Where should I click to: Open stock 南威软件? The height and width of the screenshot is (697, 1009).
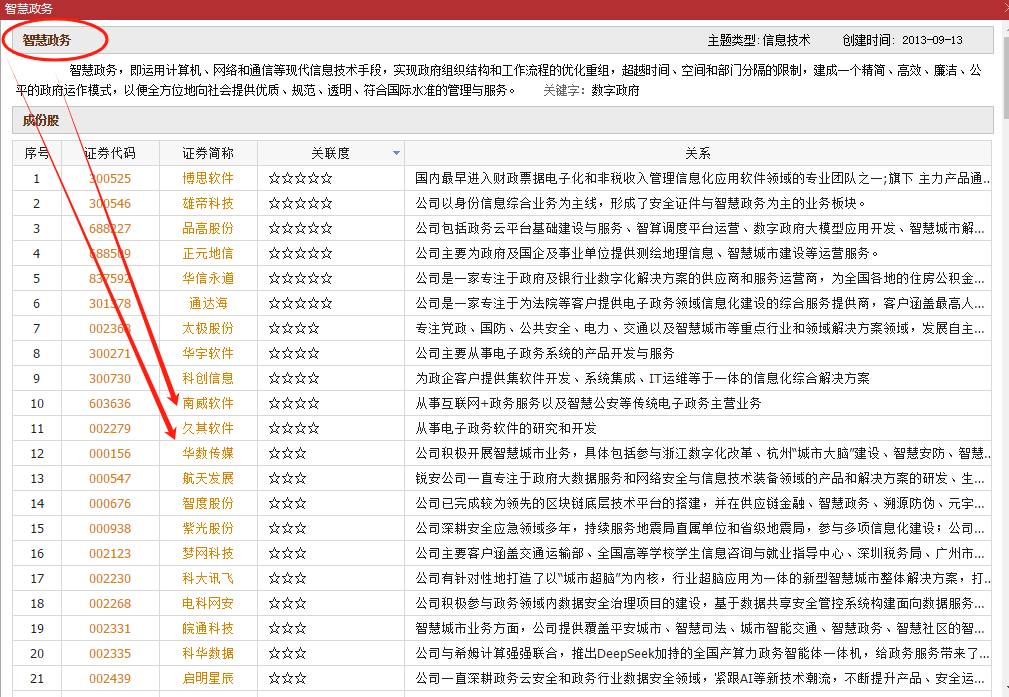click(208, 404)
